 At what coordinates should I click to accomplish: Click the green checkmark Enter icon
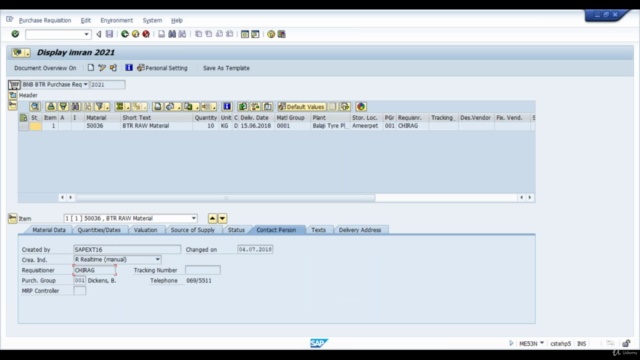(x=15, y=34)
